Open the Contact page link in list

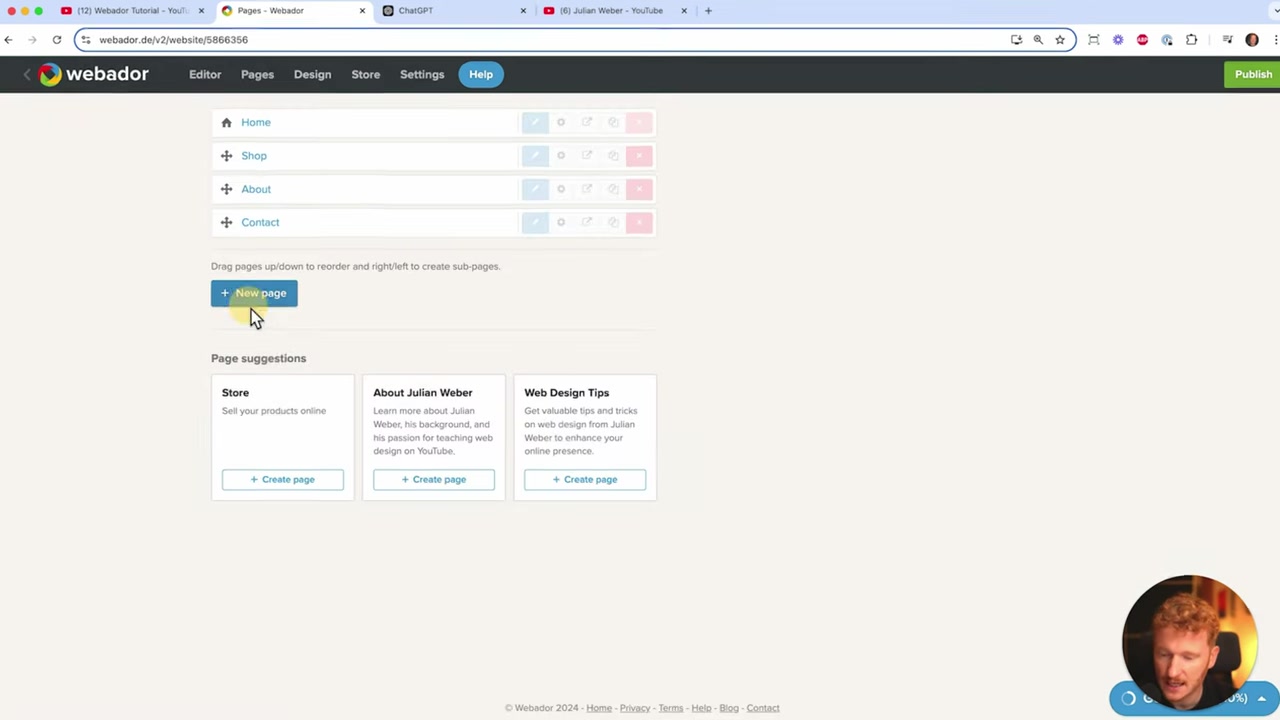point(260,222)
